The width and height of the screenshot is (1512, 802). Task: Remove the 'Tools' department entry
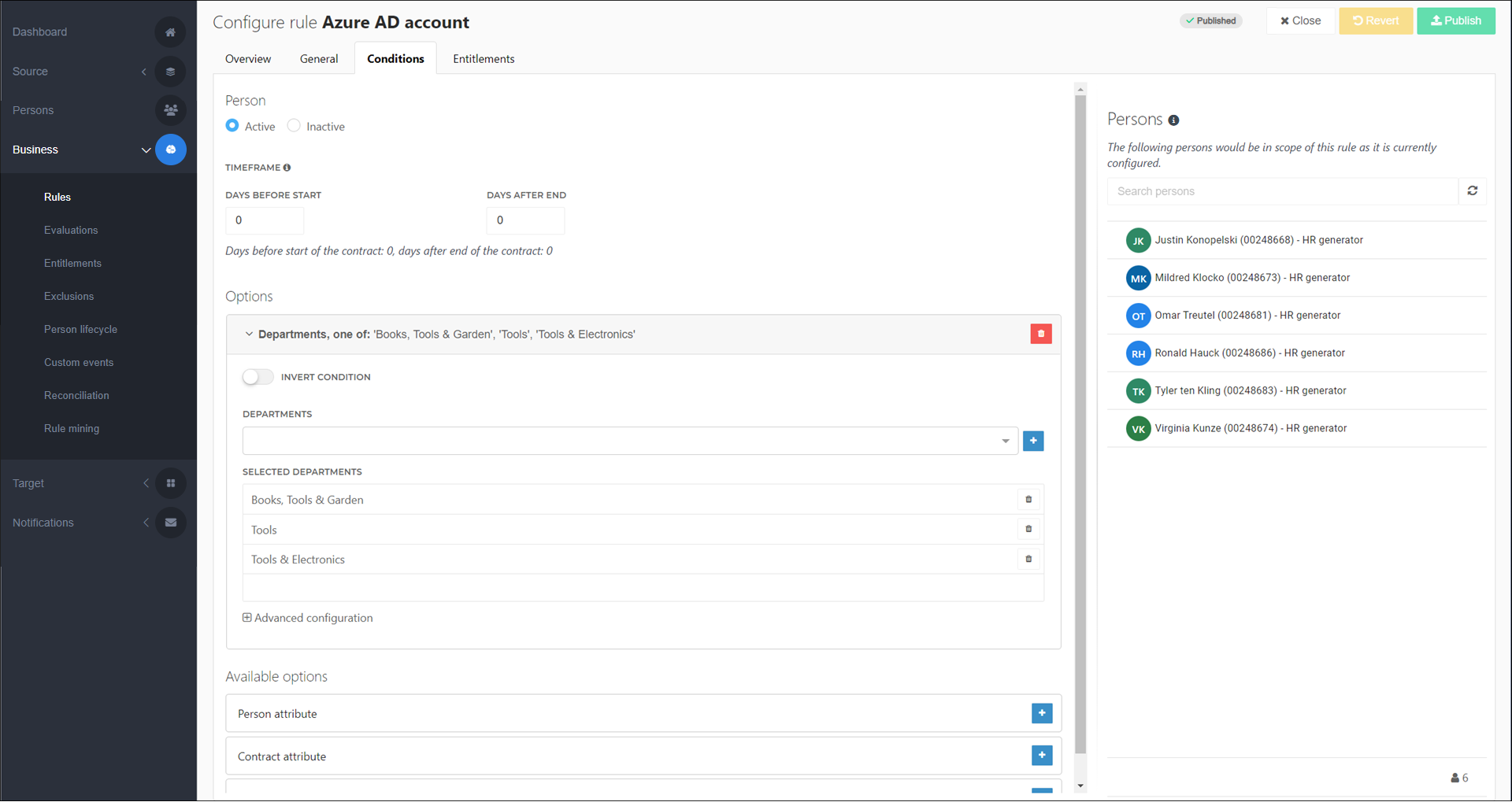pyautogui.click(x=1028, y=529)
